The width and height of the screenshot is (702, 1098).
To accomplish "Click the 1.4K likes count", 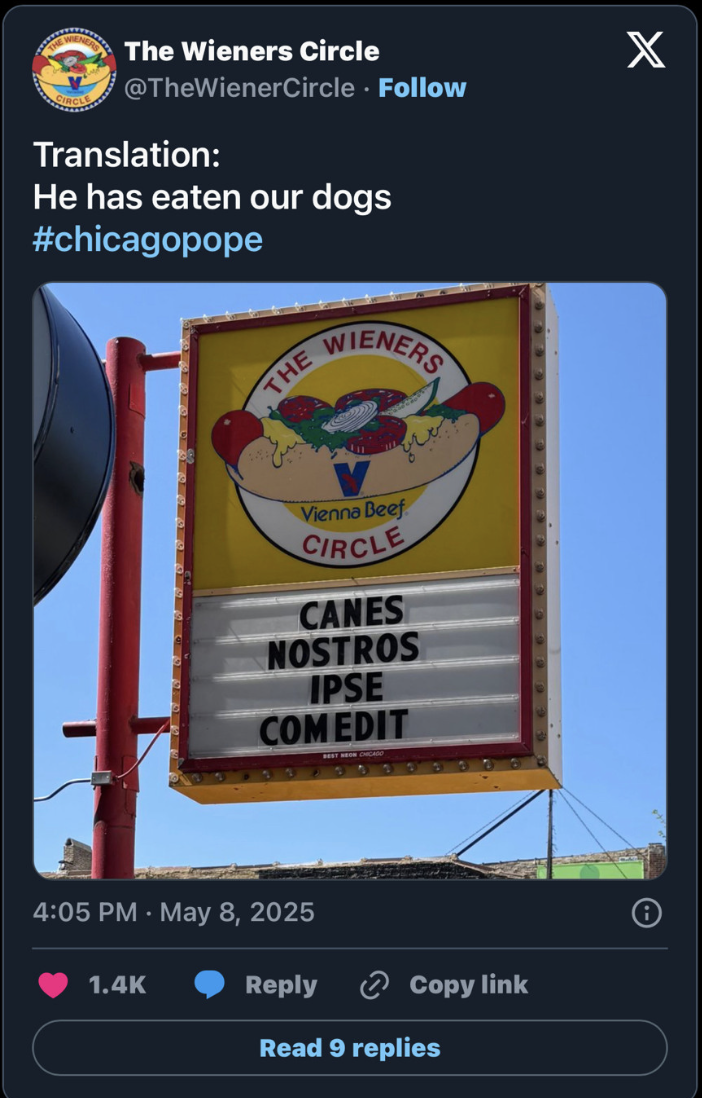I will 118,985.
